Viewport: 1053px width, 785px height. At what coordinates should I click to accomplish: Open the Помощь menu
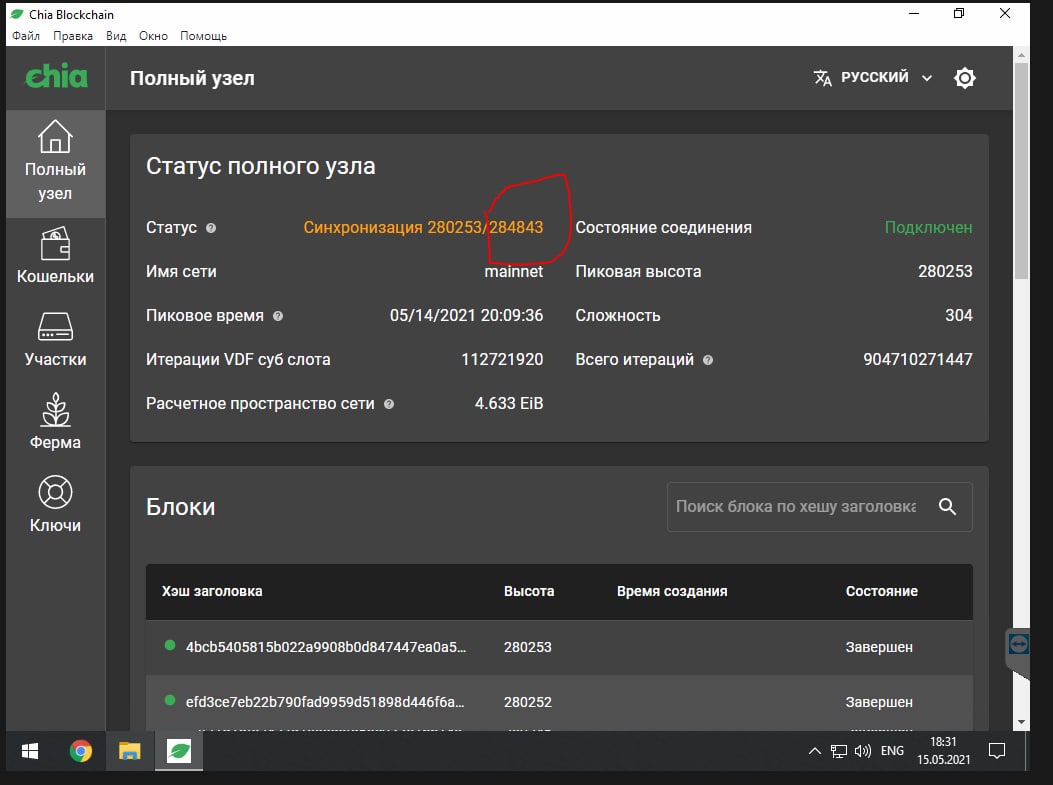(x=203, y=36)
